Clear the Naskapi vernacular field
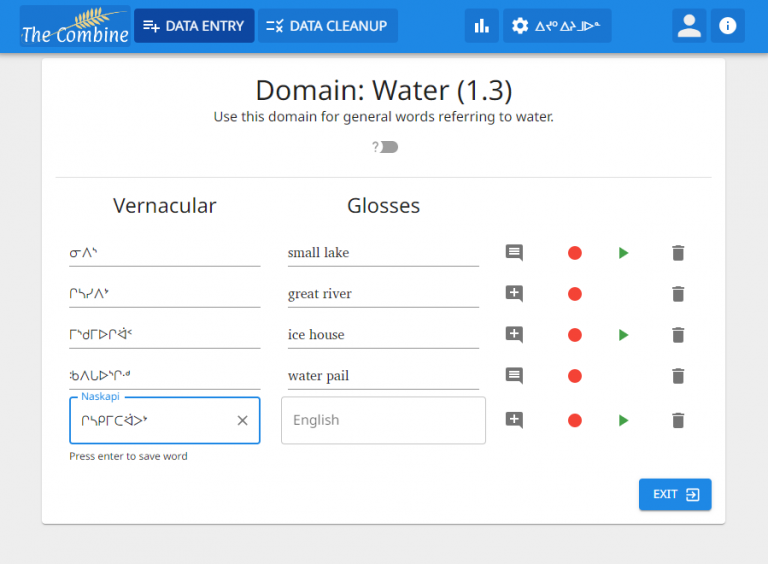The width and height of the screenshot is (768, 564). click(242, 421)
